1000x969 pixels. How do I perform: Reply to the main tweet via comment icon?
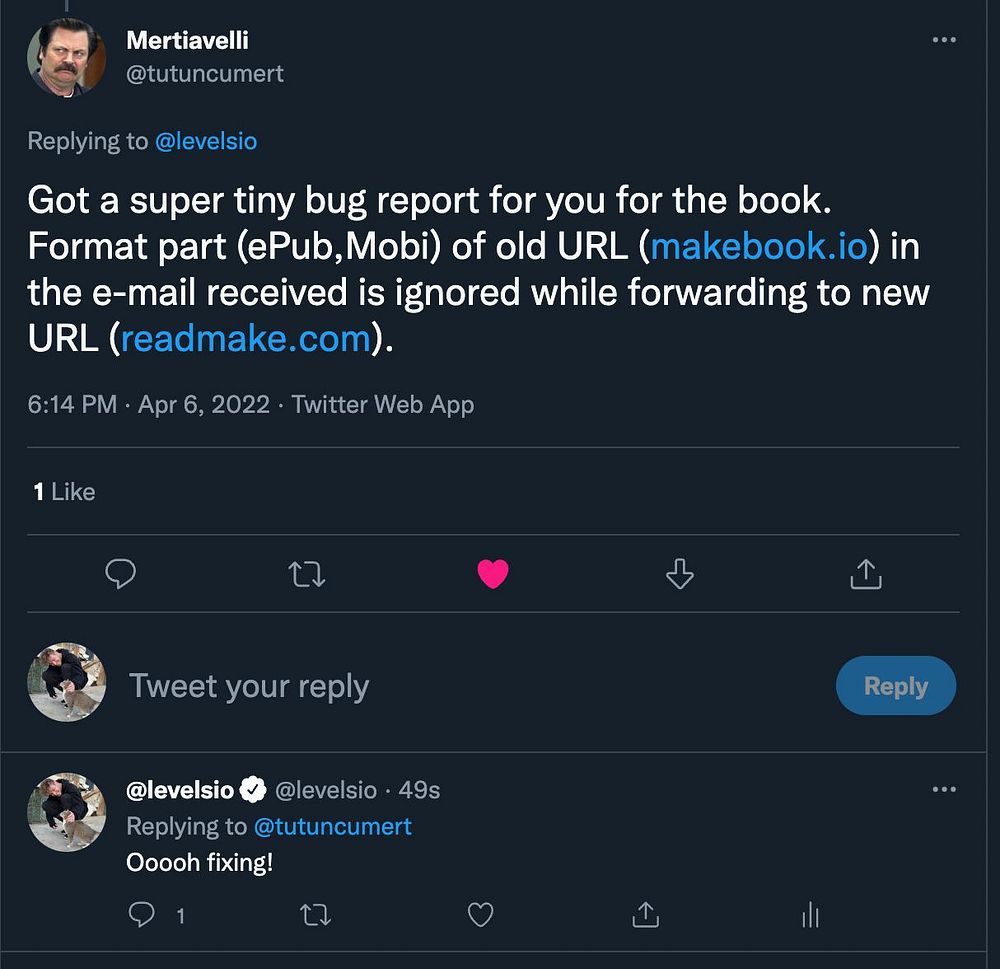(x=121, y=573)
